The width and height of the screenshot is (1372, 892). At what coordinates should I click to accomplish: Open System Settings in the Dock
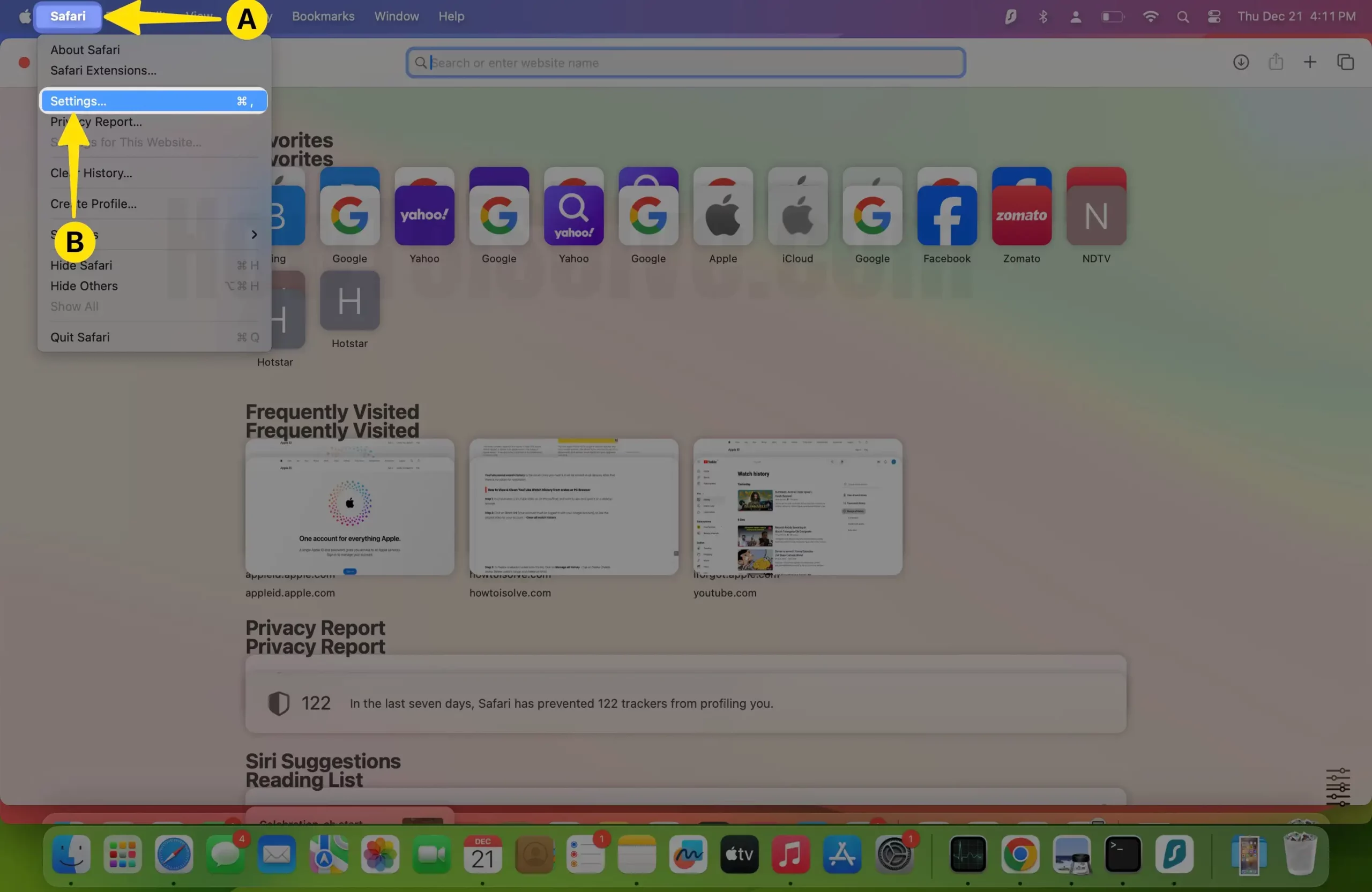893,854
